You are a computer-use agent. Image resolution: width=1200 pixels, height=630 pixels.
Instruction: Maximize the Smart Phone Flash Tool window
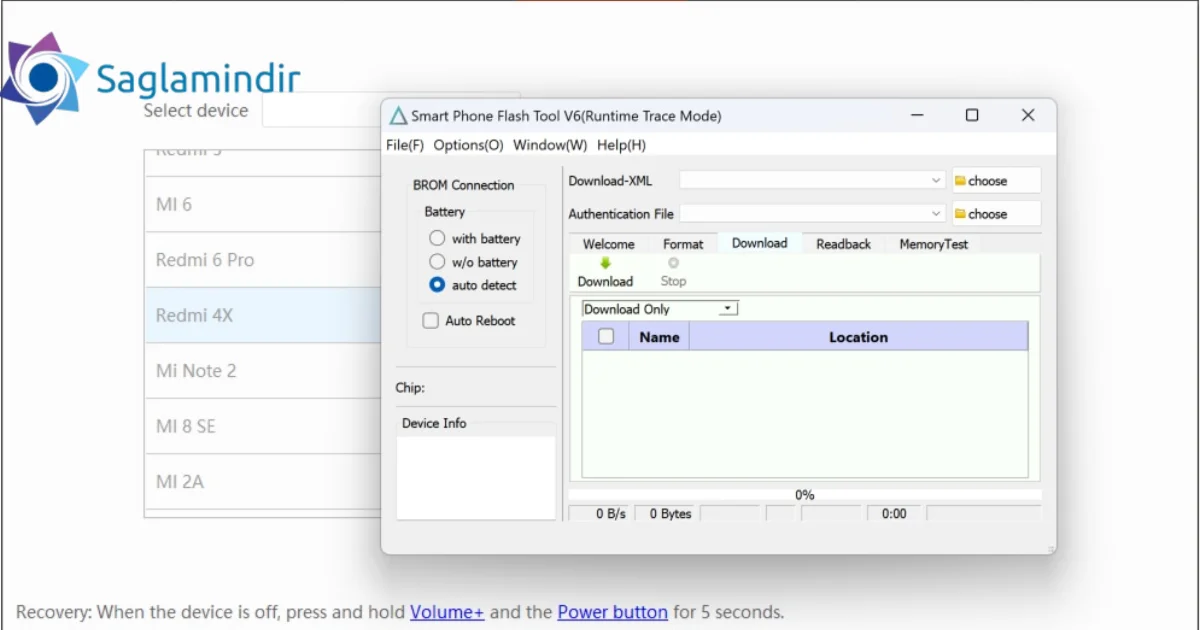[x=972, y=116]
